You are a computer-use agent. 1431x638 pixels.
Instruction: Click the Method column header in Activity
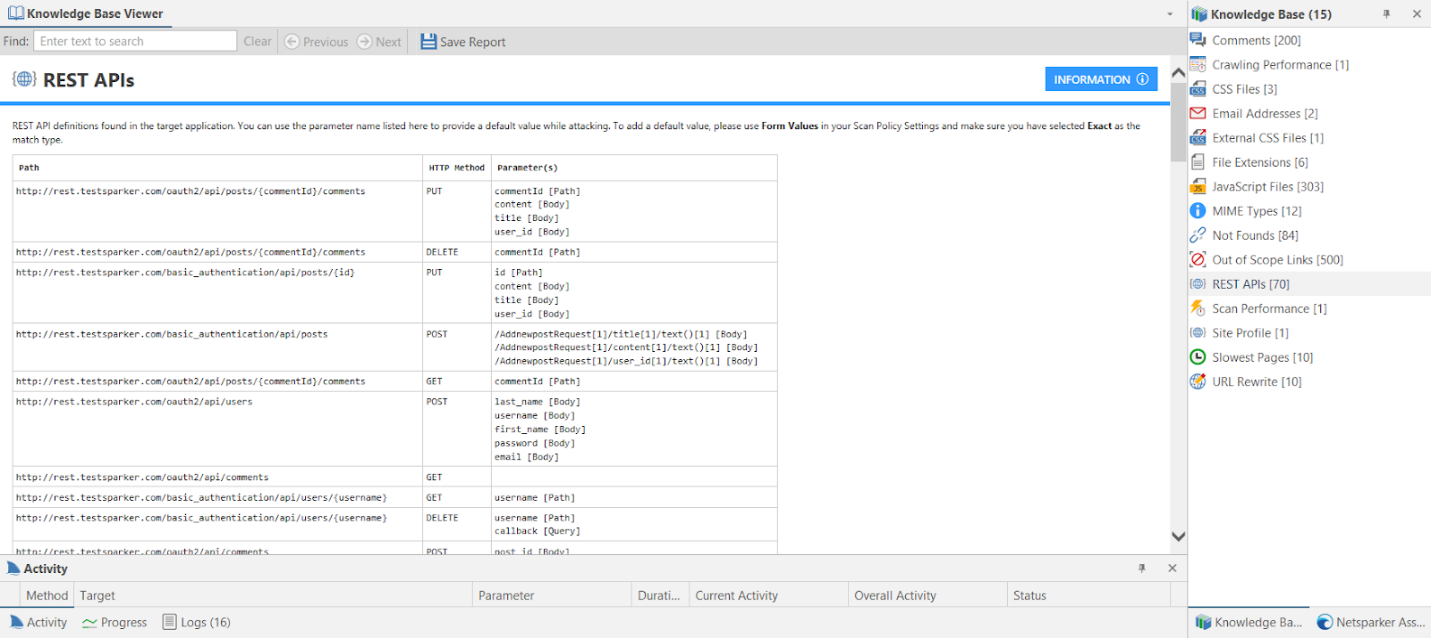tap(47, 595)
